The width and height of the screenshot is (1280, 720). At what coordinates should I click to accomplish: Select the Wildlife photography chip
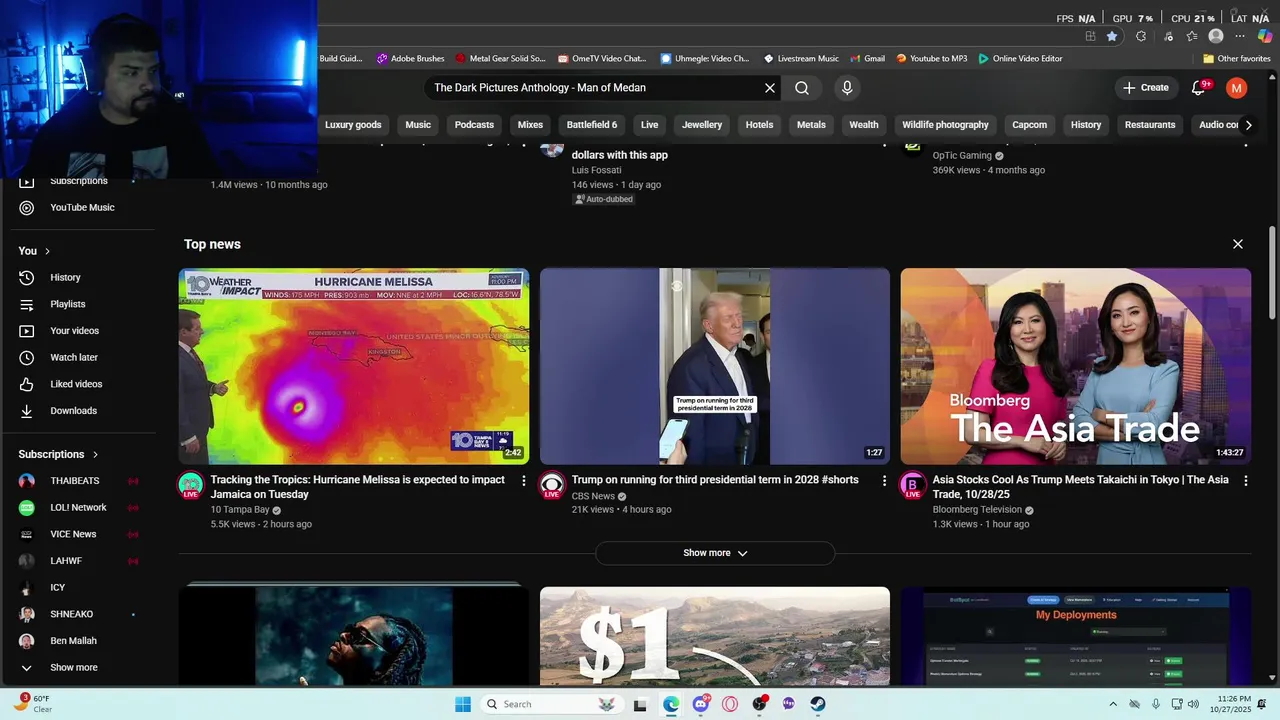[x=945, y=125]
